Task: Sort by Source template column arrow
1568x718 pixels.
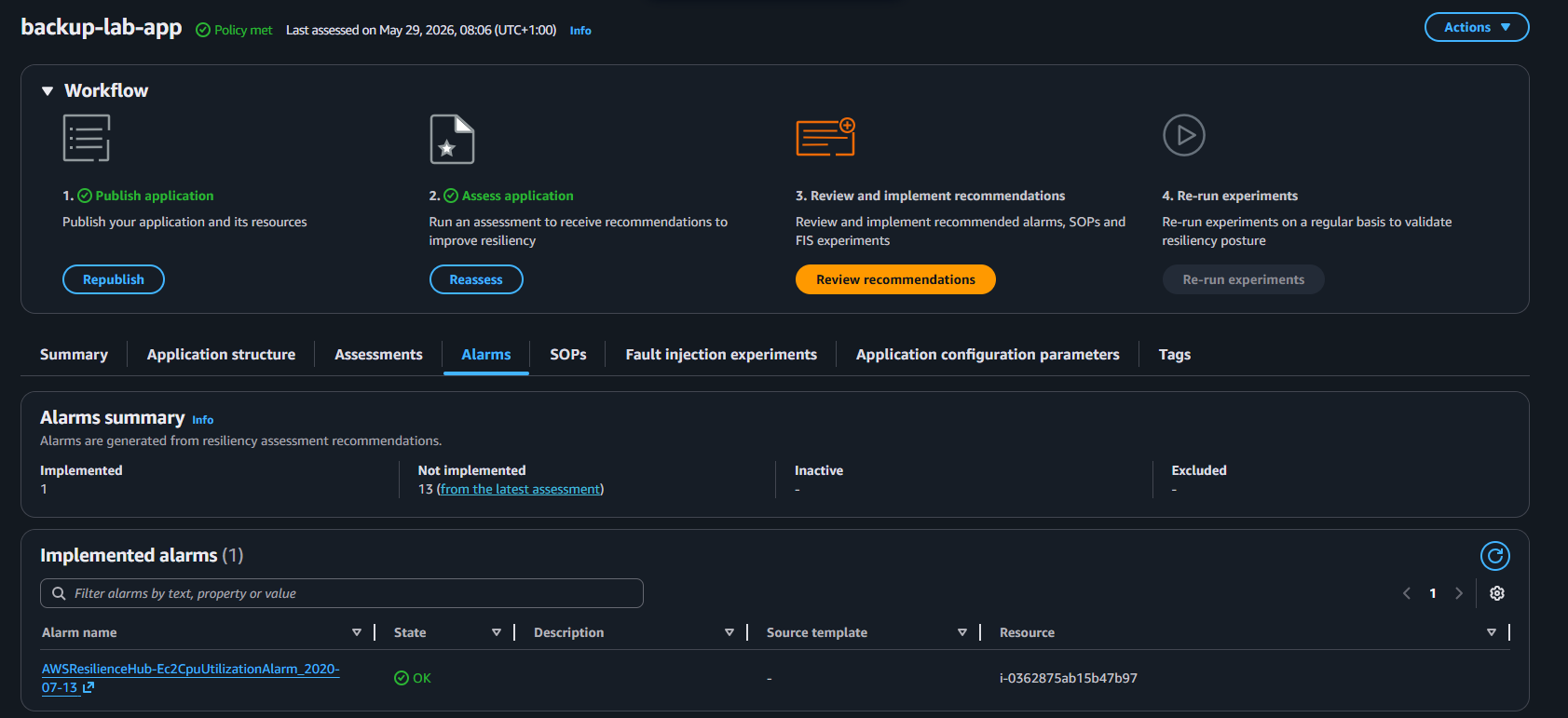Action: point(962,632)
